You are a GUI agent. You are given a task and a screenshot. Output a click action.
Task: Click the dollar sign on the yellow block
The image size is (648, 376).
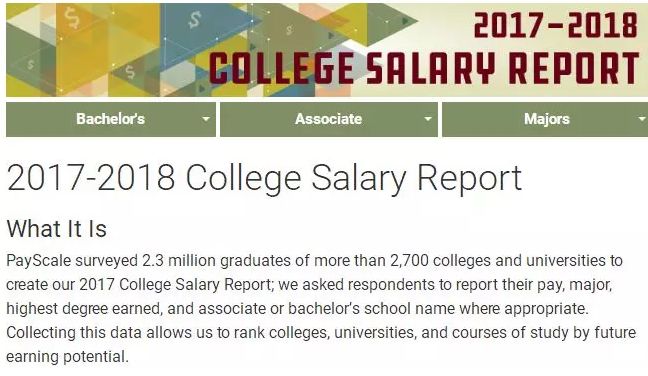pos(72,19)
